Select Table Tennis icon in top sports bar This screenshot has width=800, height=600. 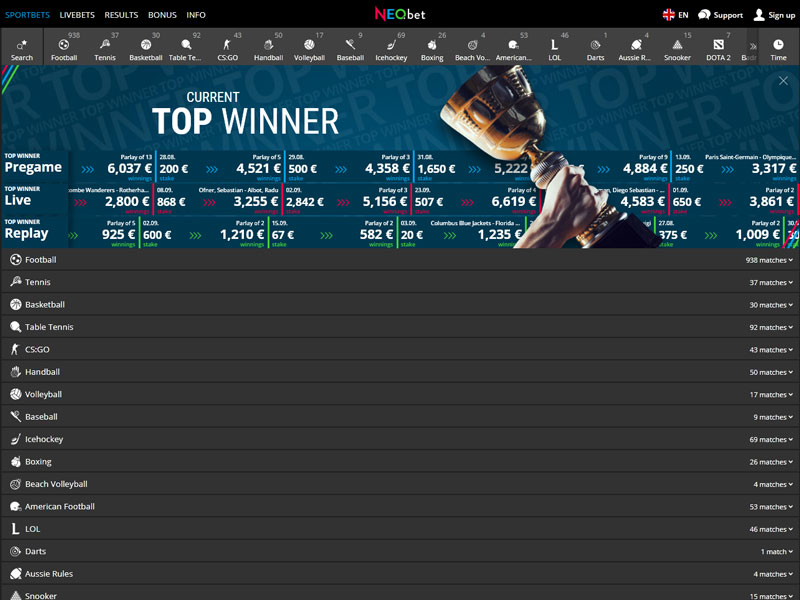point(186,45)
